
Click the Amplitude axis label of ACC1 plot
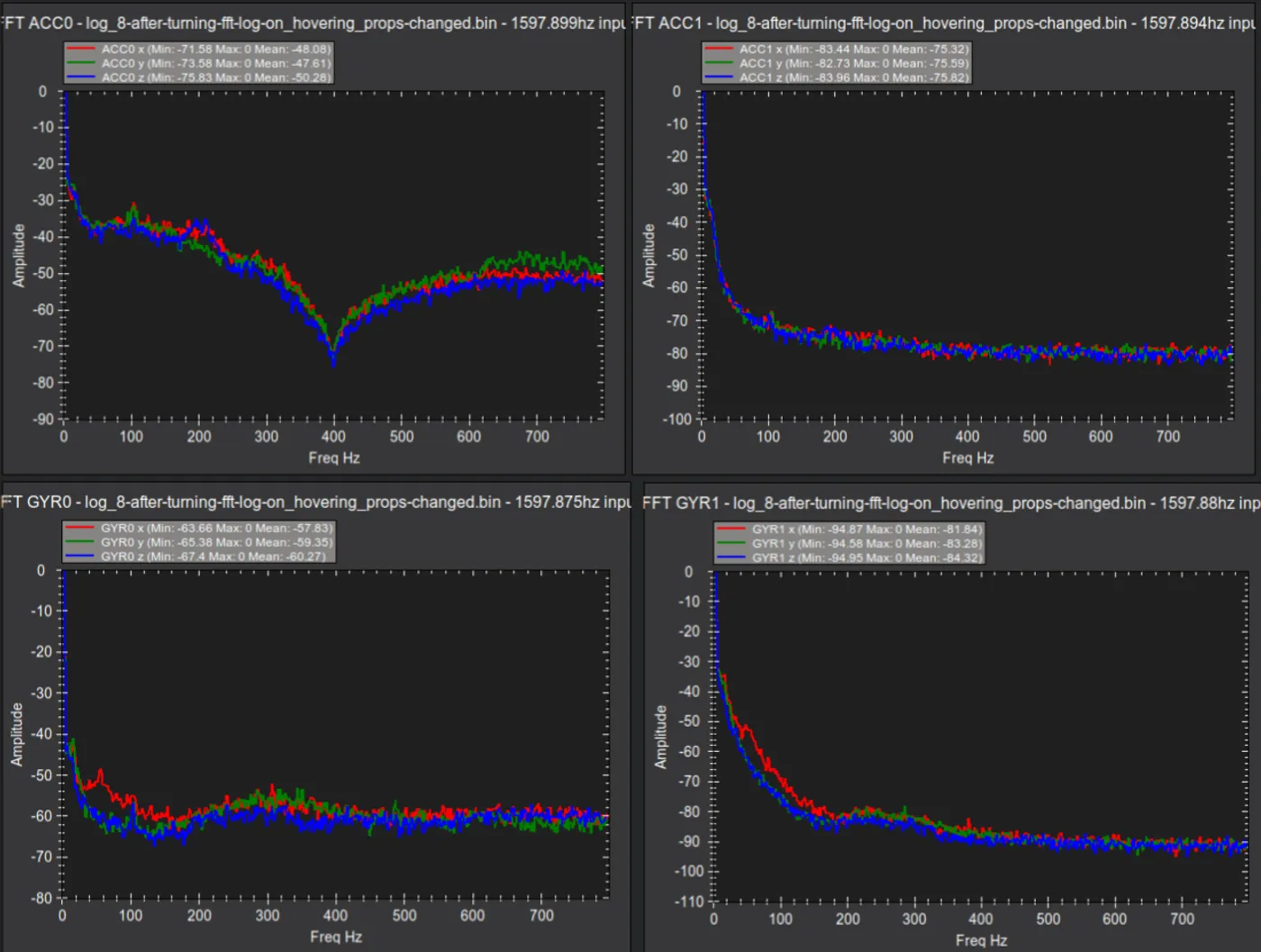(649, 256)
